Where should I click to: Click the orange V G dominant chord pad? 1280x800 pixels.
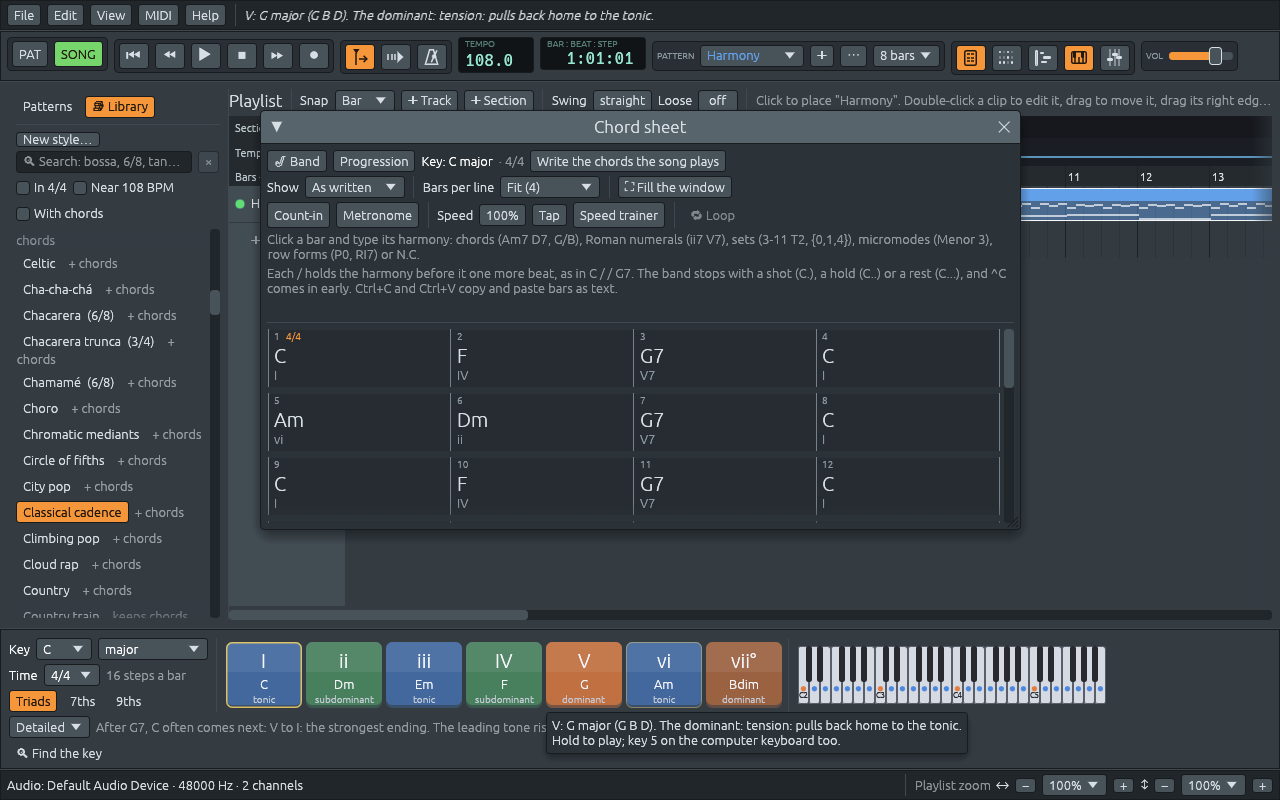584,675
